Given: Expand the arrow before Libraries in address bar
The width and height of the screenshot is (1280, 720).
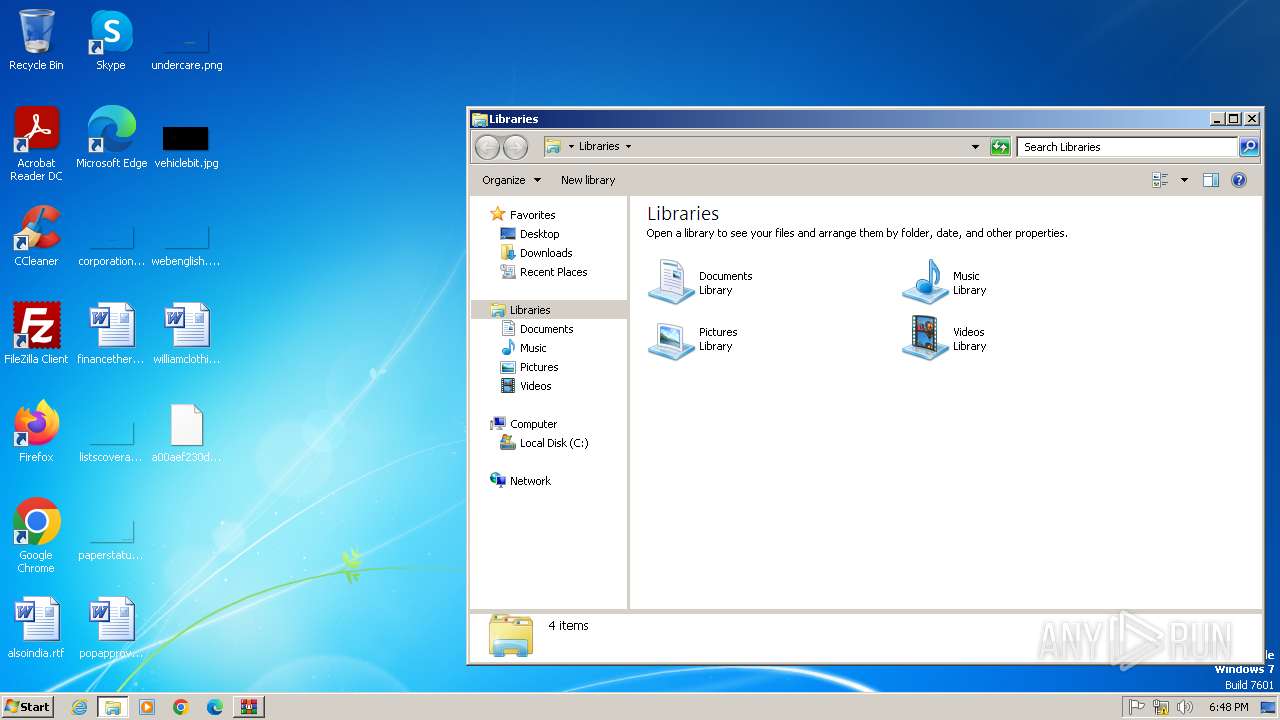Looking at the screenshot, I should 571,147.
